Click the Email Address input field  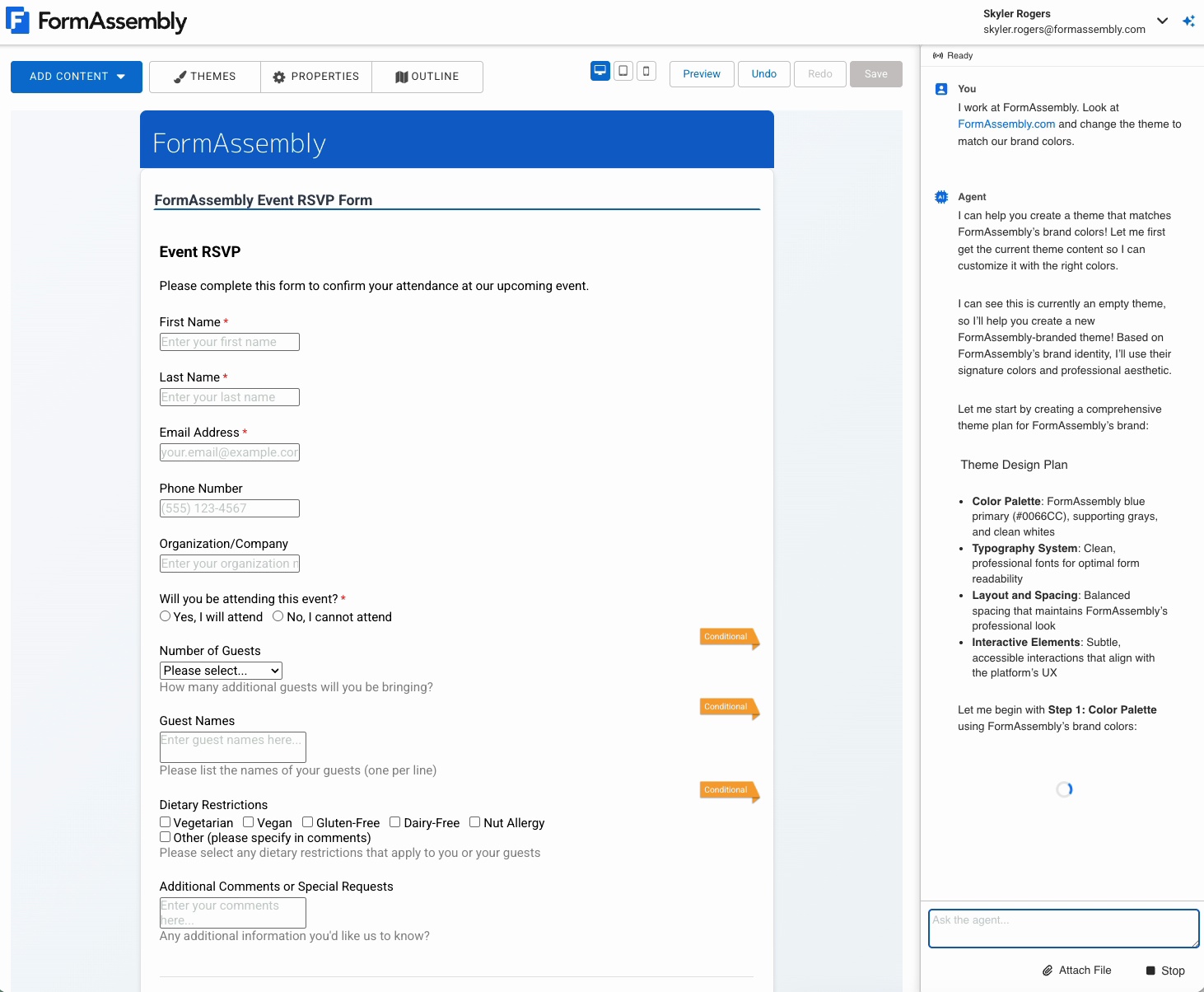pos(230,452)
